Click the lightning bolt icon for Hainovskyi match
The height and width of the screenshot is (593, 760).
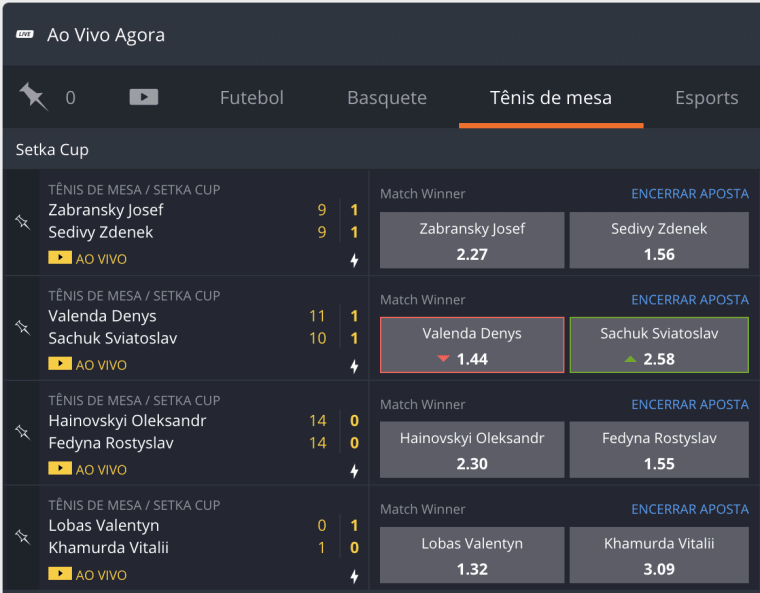[354, 471]
